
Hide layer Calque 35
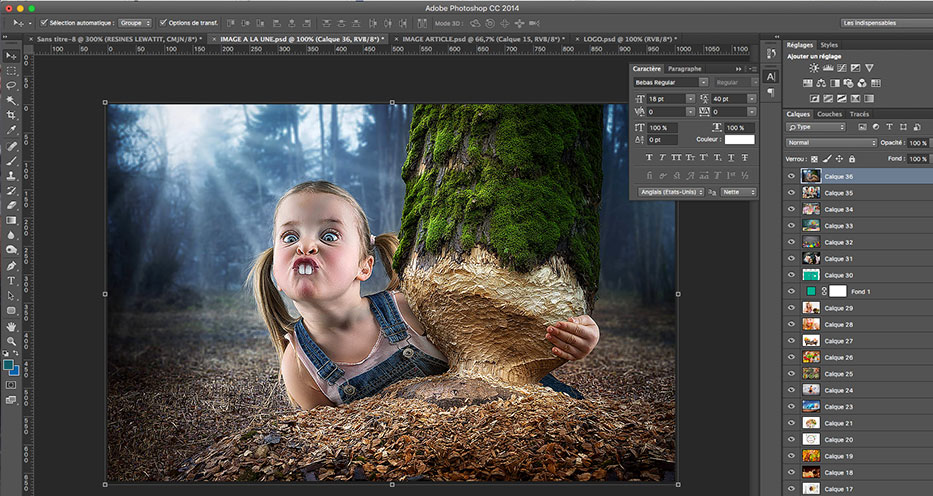[791, 193]
